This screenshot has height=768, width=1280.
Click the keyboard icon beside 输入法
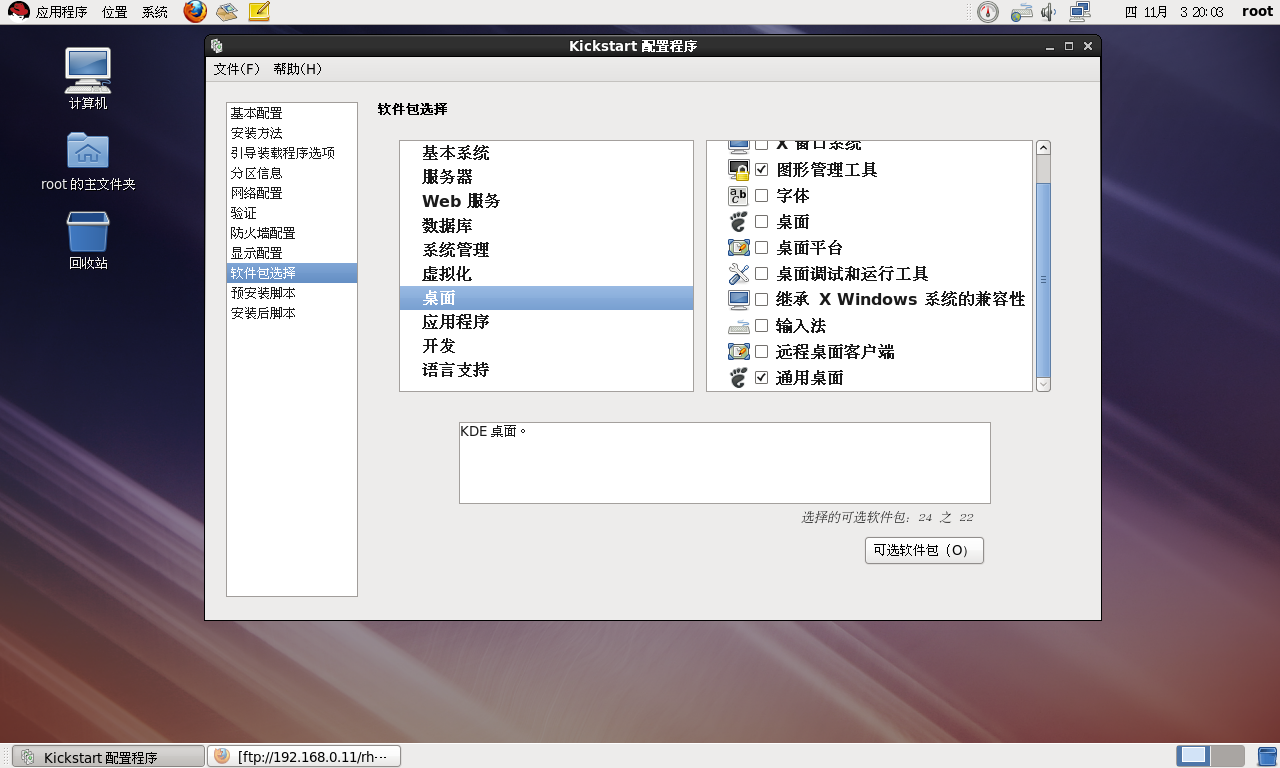pyautogui.click(x=738, y=326)
